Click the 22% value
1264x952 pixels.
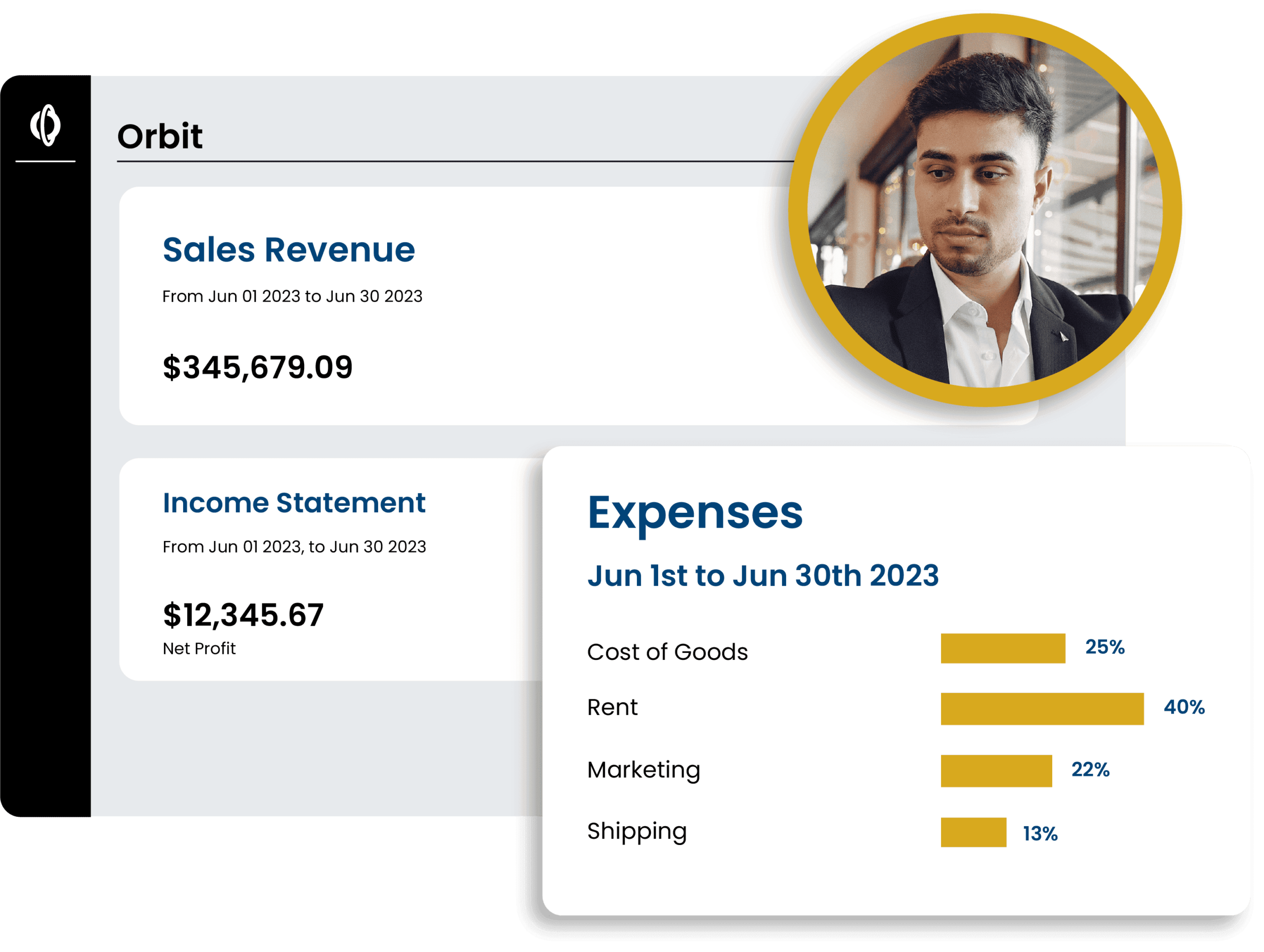point(1090,770)
